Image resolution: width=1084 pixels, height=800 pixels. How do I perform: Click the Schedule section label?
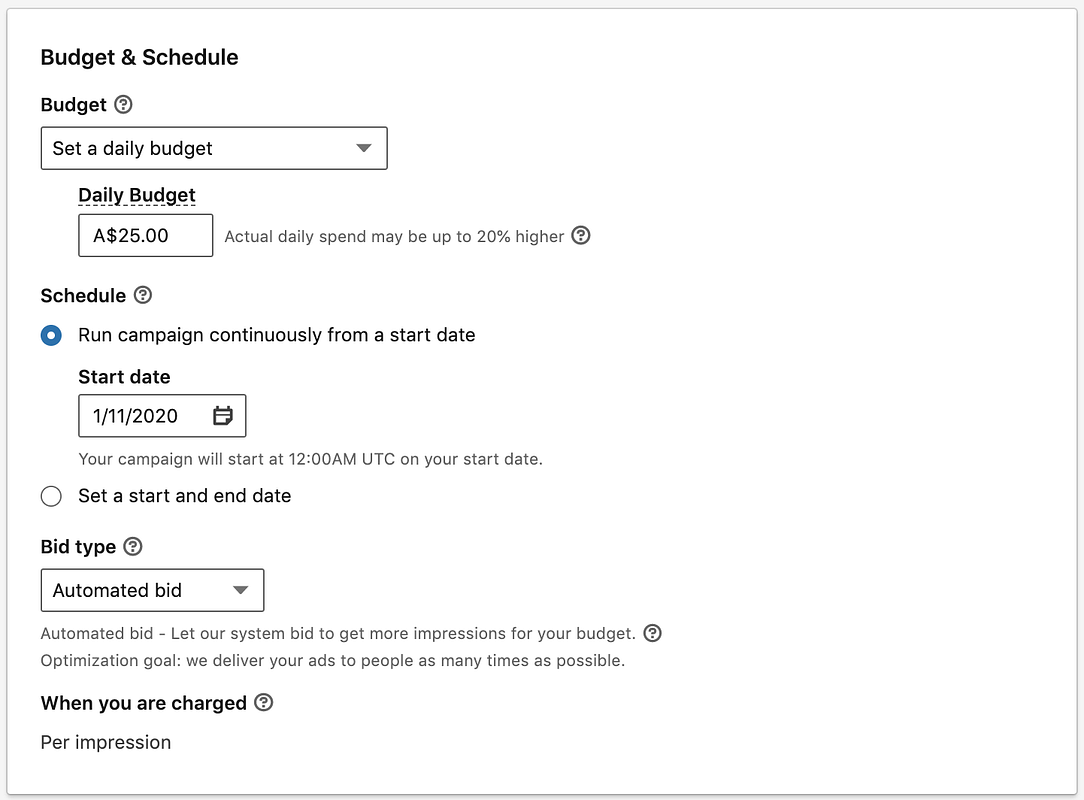(83, 296)
